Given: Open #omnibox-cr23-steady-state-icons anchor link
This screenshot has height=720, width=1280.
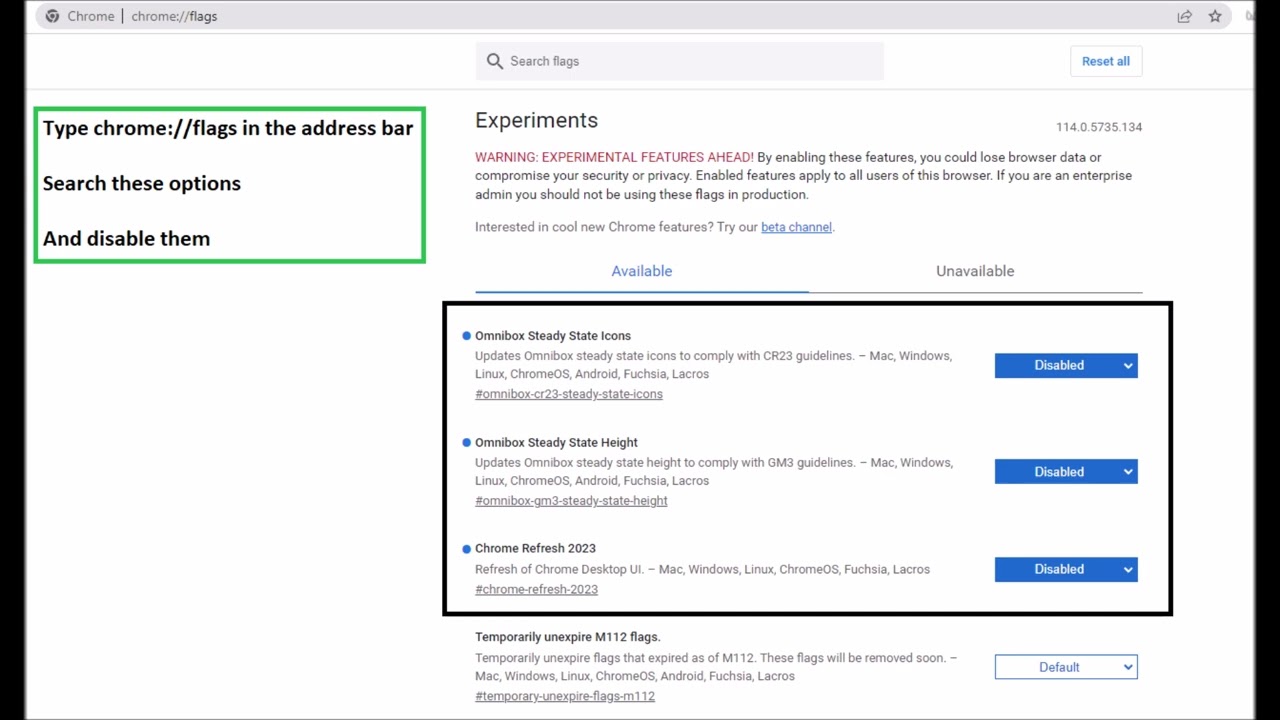Looking at the screenshot, I should tap(569, 394).
